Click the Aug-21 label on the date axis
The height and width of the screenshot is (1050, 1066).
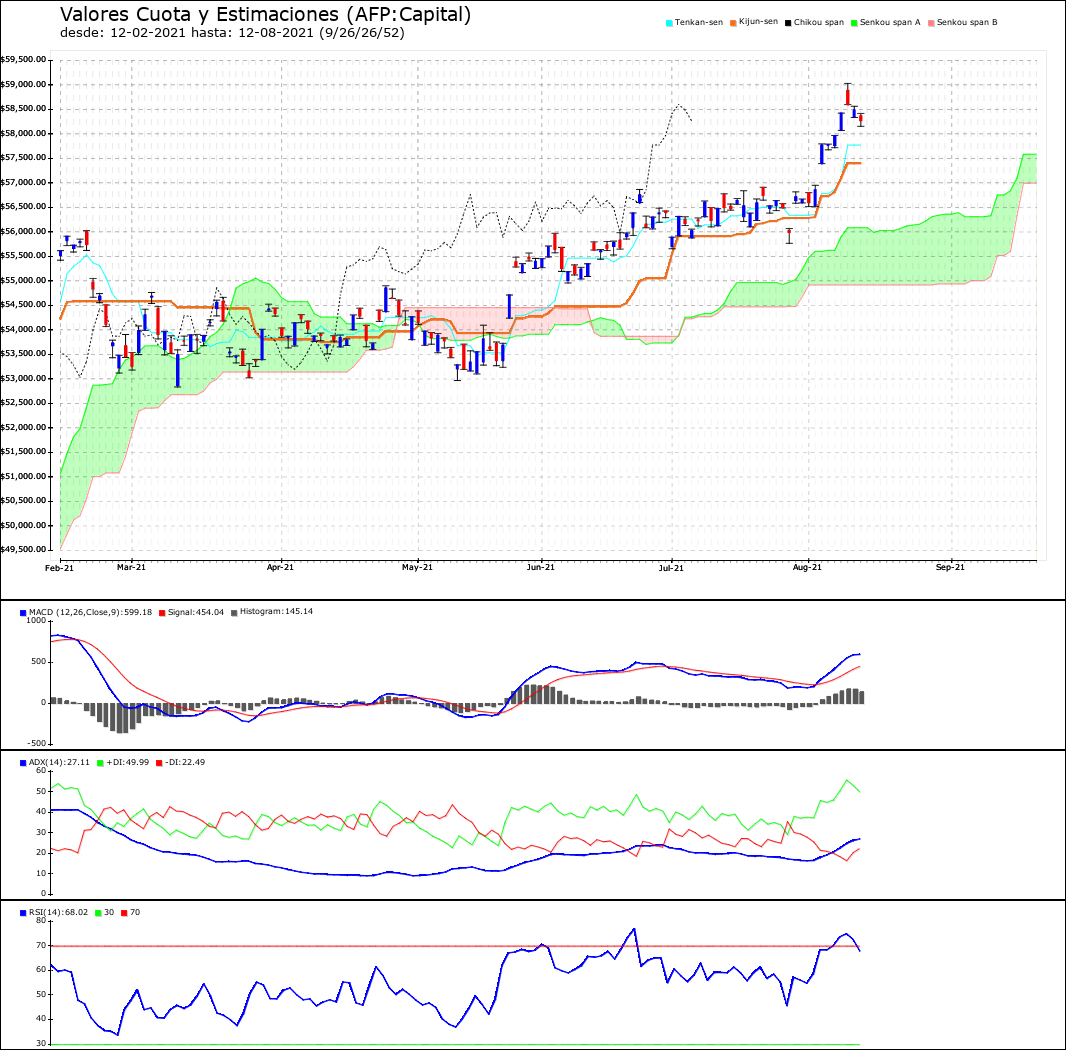pyautogui.click(x=808, y=567)
